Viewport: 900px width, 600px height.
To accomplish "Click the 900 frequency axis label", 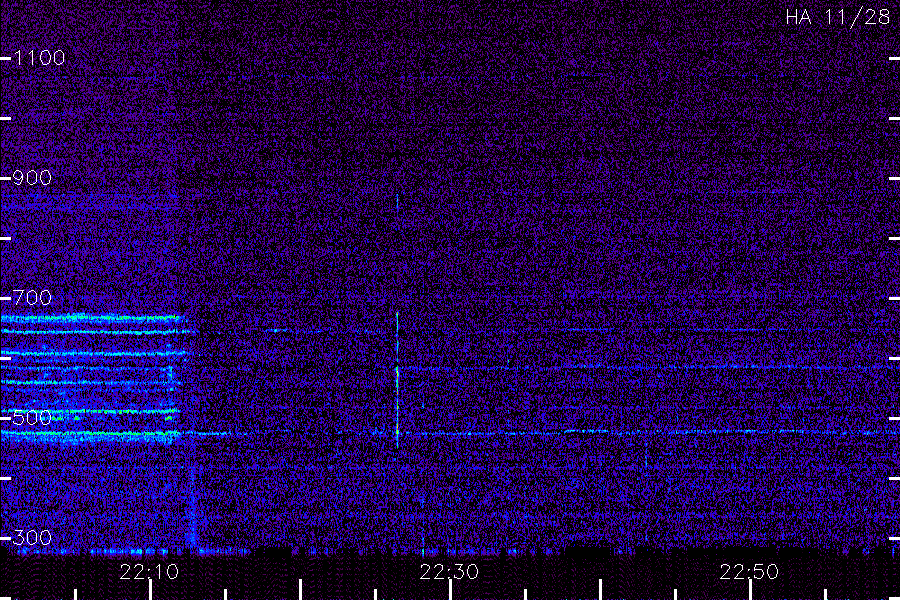I will tap(32, 178).
